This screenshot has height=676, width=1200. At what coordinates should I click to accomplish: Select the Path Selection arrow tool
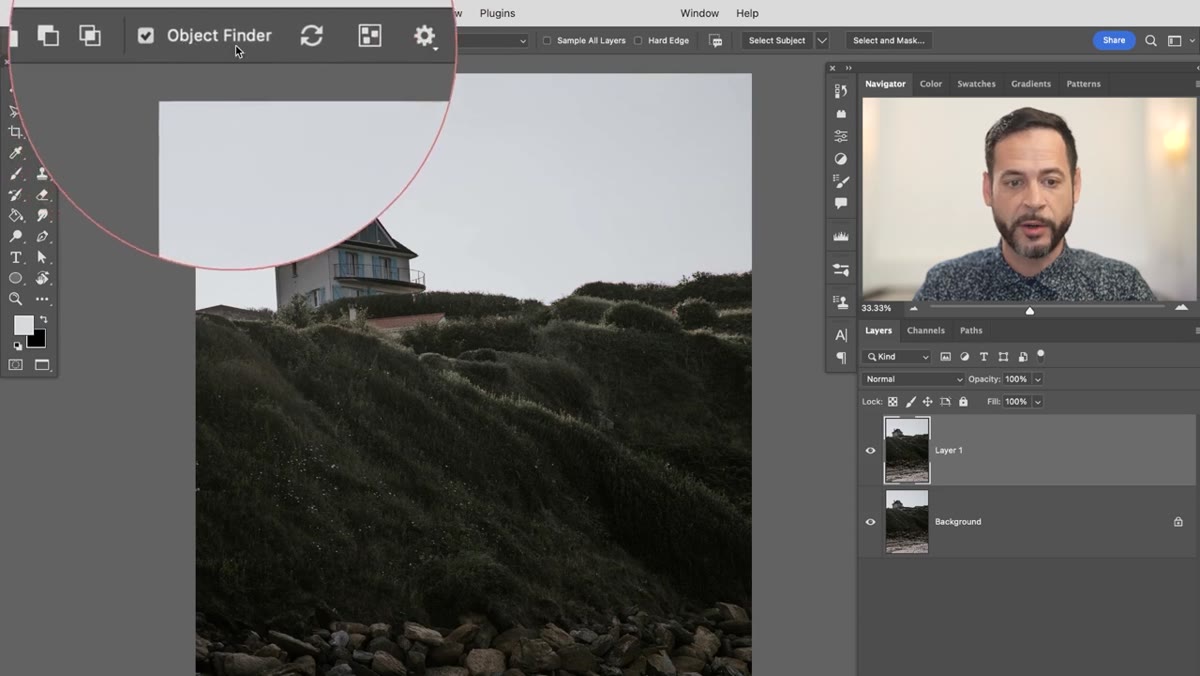(x=42, y=258)
